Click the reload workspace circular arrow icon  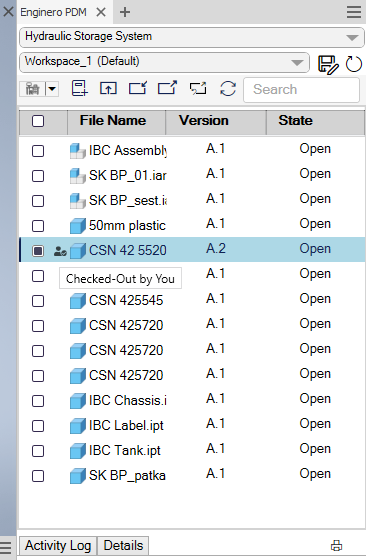[x=354, y=64]
